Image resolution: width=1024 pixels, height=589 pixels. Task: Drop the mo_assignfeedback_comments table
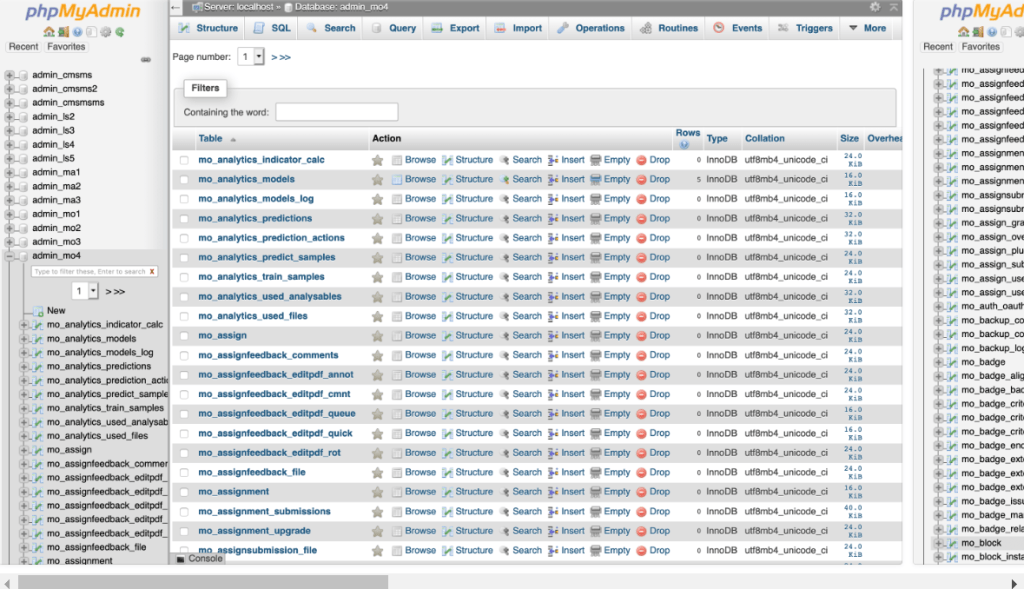[x=659, y=355]
